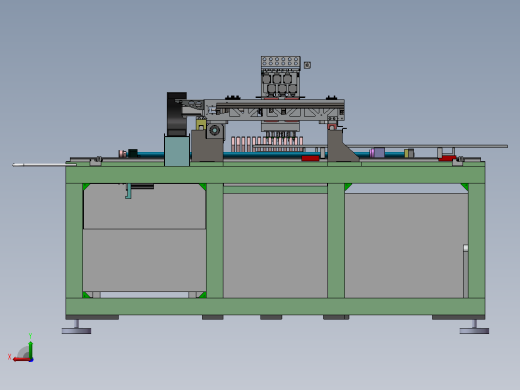Viewport: 520px width, 390px height.
Task: Select the green bottom beam of the frame
Action: click(275, 307)
